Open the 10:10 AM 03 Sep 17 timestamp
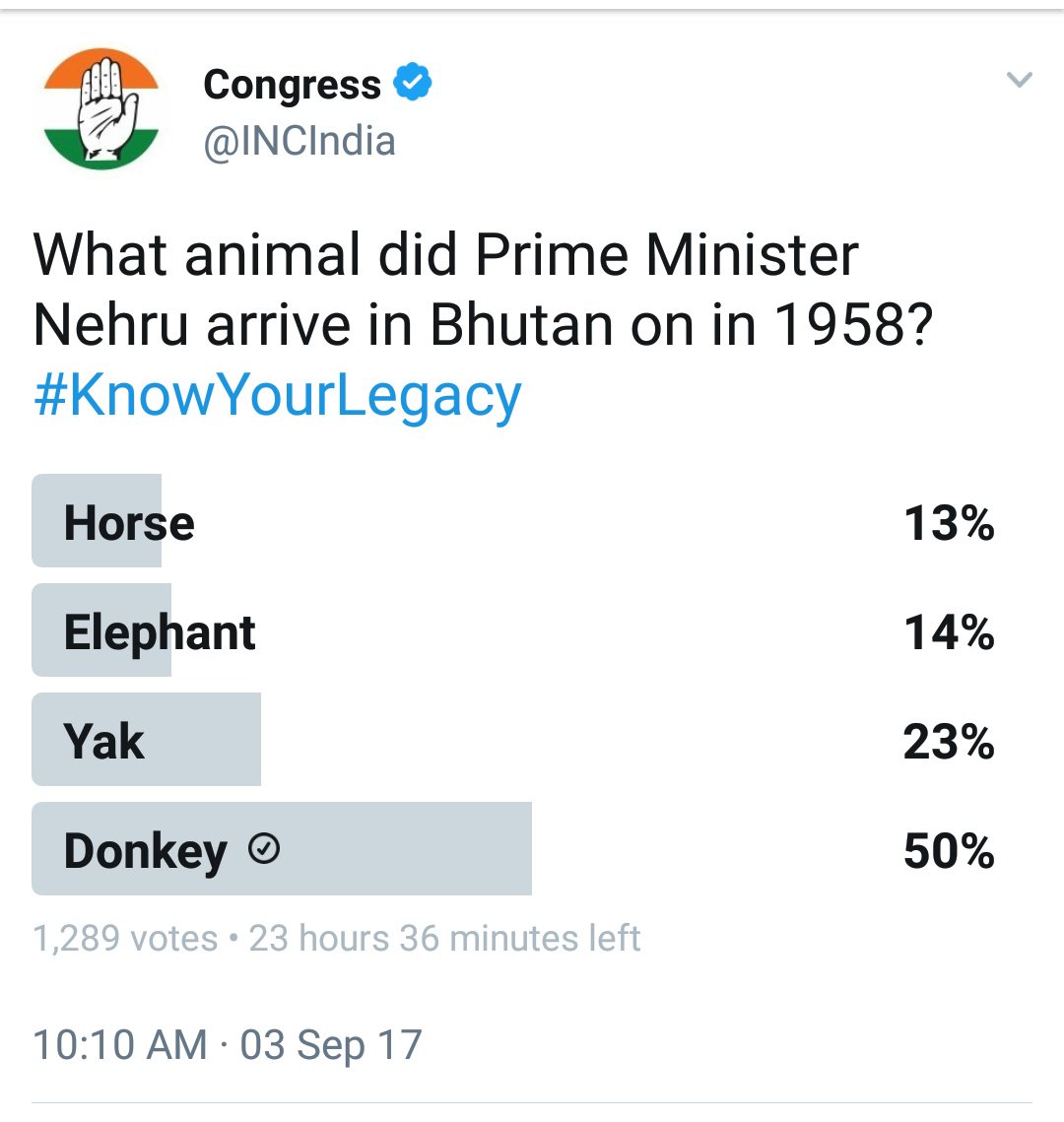The width and height of the screenshot is (1064, 1122). point(228,1044)
